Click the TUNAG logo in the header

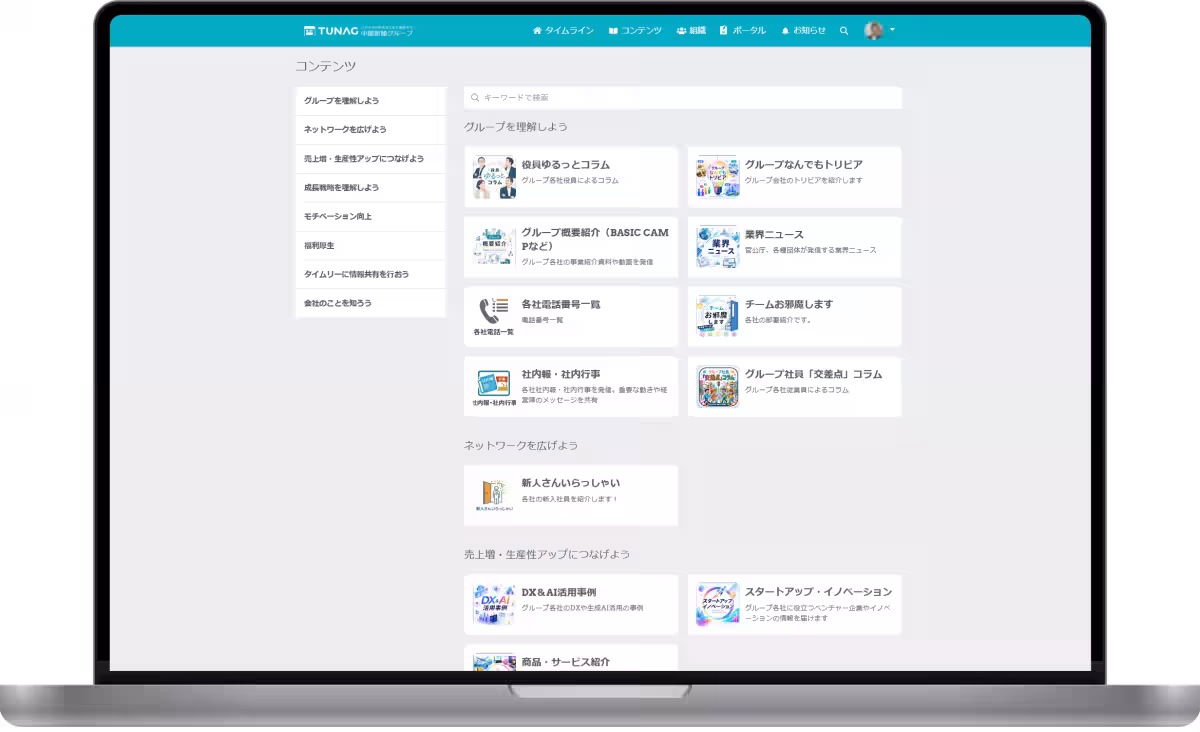358,31
